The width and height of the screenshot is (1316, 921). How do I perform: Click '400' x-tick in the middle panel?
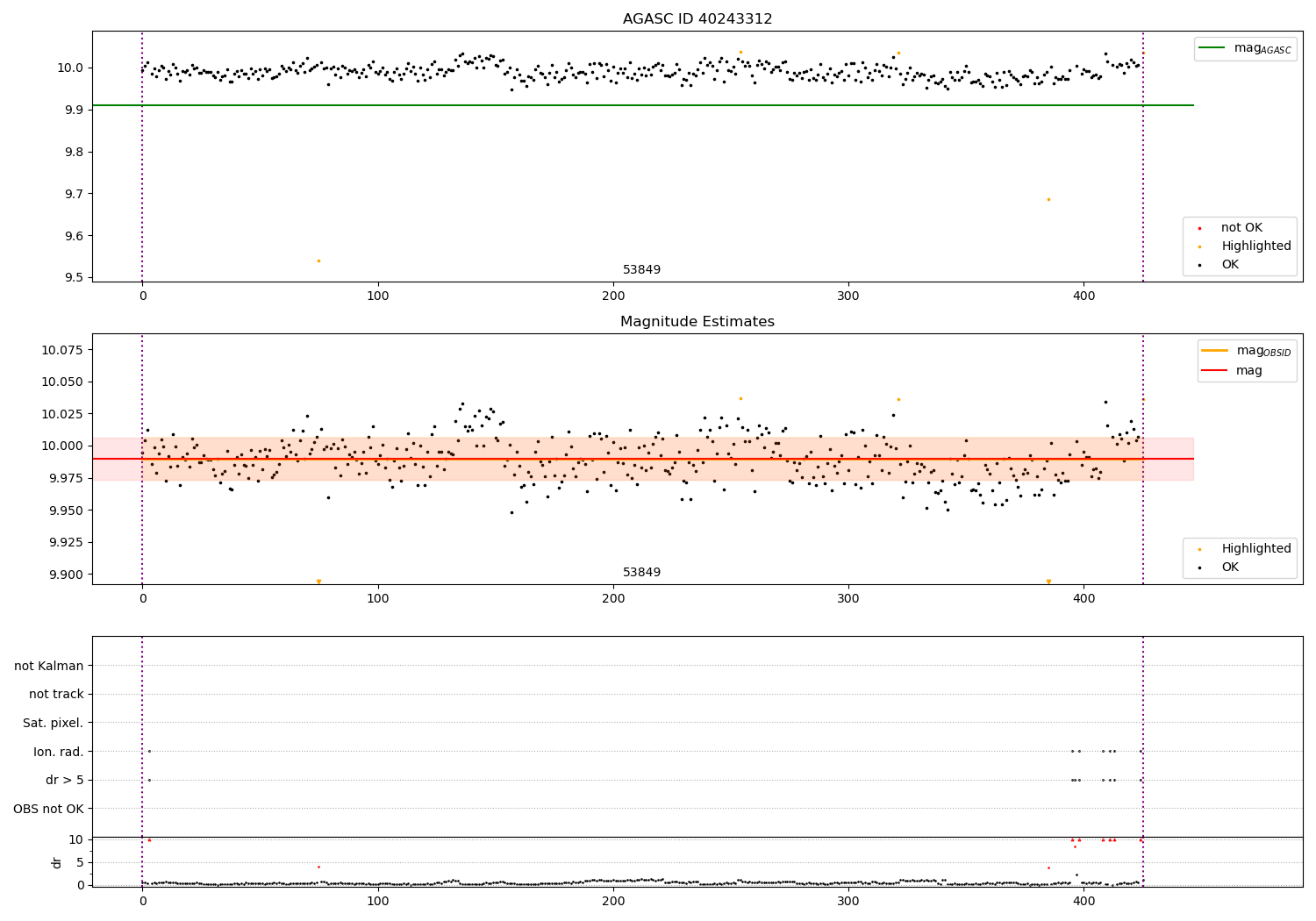[1084, 599]
